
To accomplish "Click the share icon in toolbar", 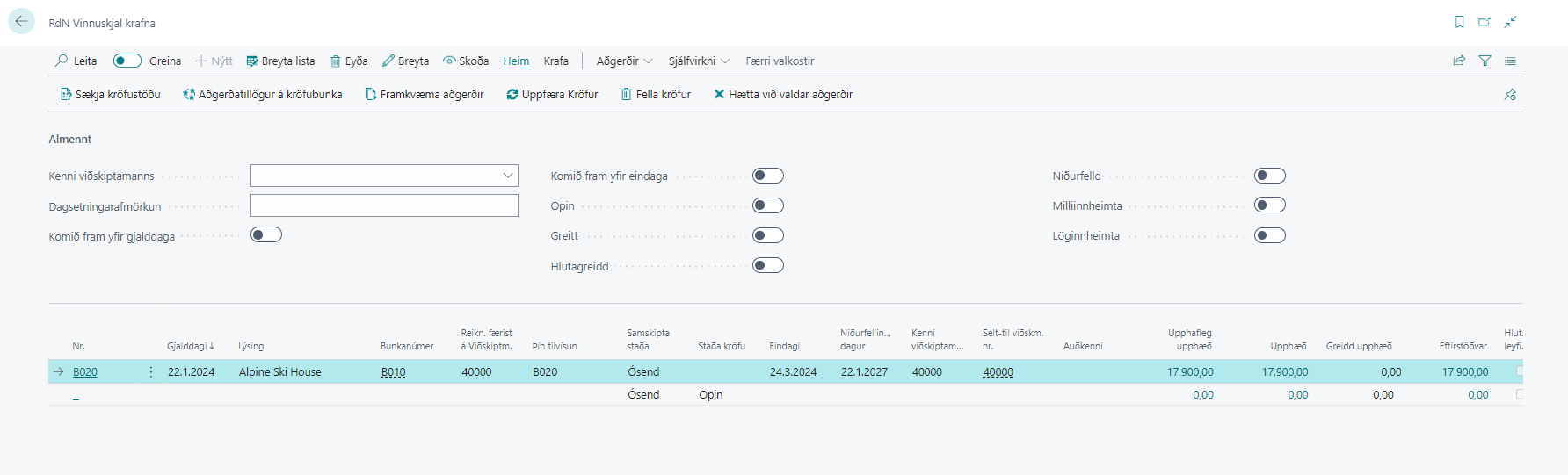I will click(1459, 61).
